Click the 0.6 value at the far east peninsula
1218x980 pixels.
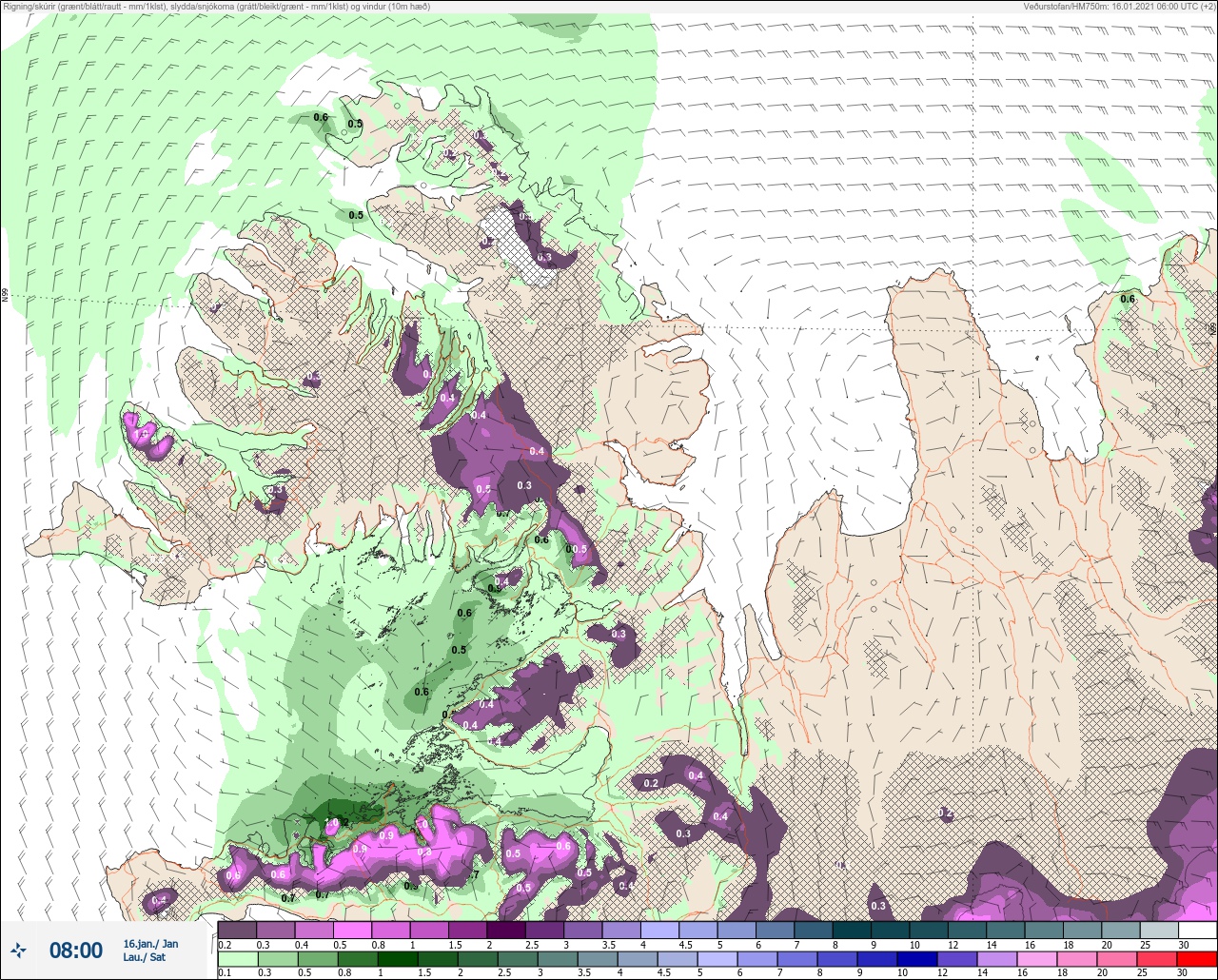pyautogui.click(x=1128, y=299)
